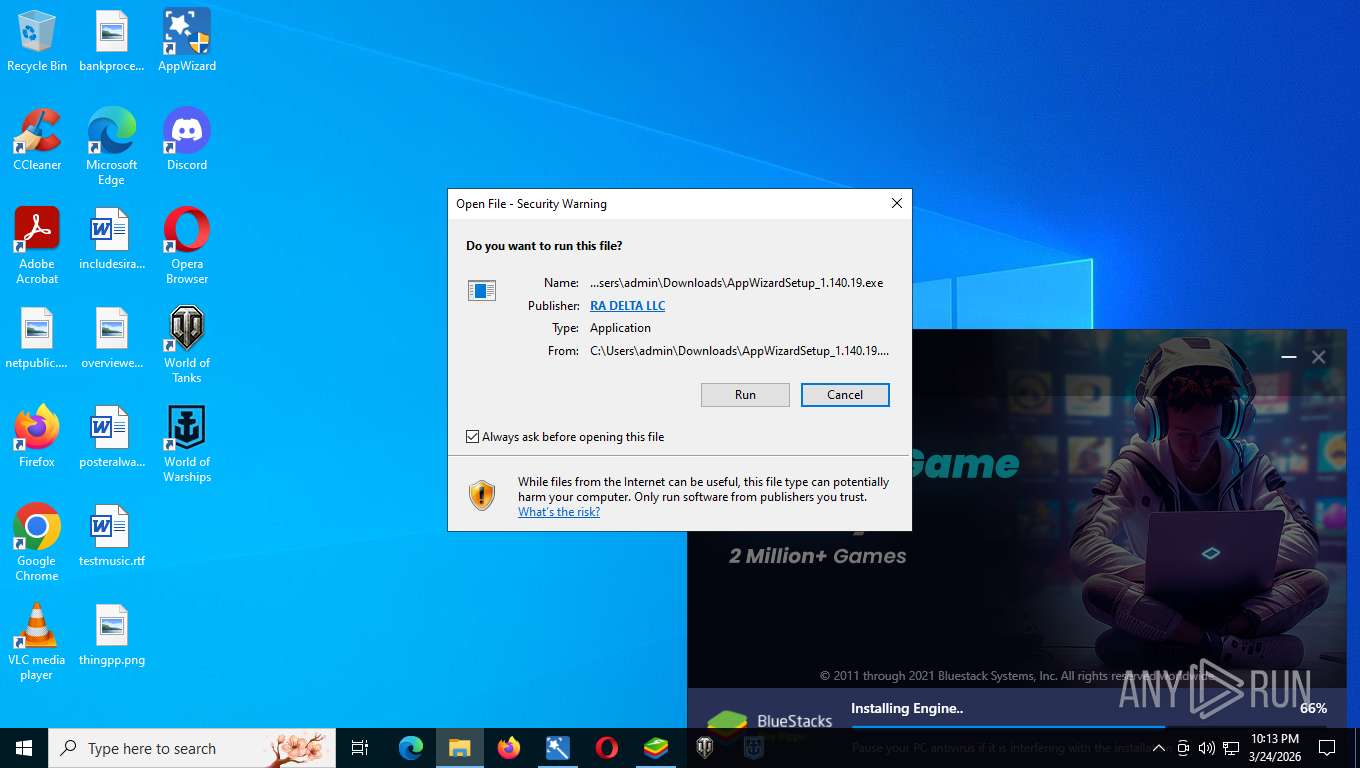The image size is (1360, 768).
Task: Launch World of Warships desktop shortcut
Action: click(x=187, y=444)
